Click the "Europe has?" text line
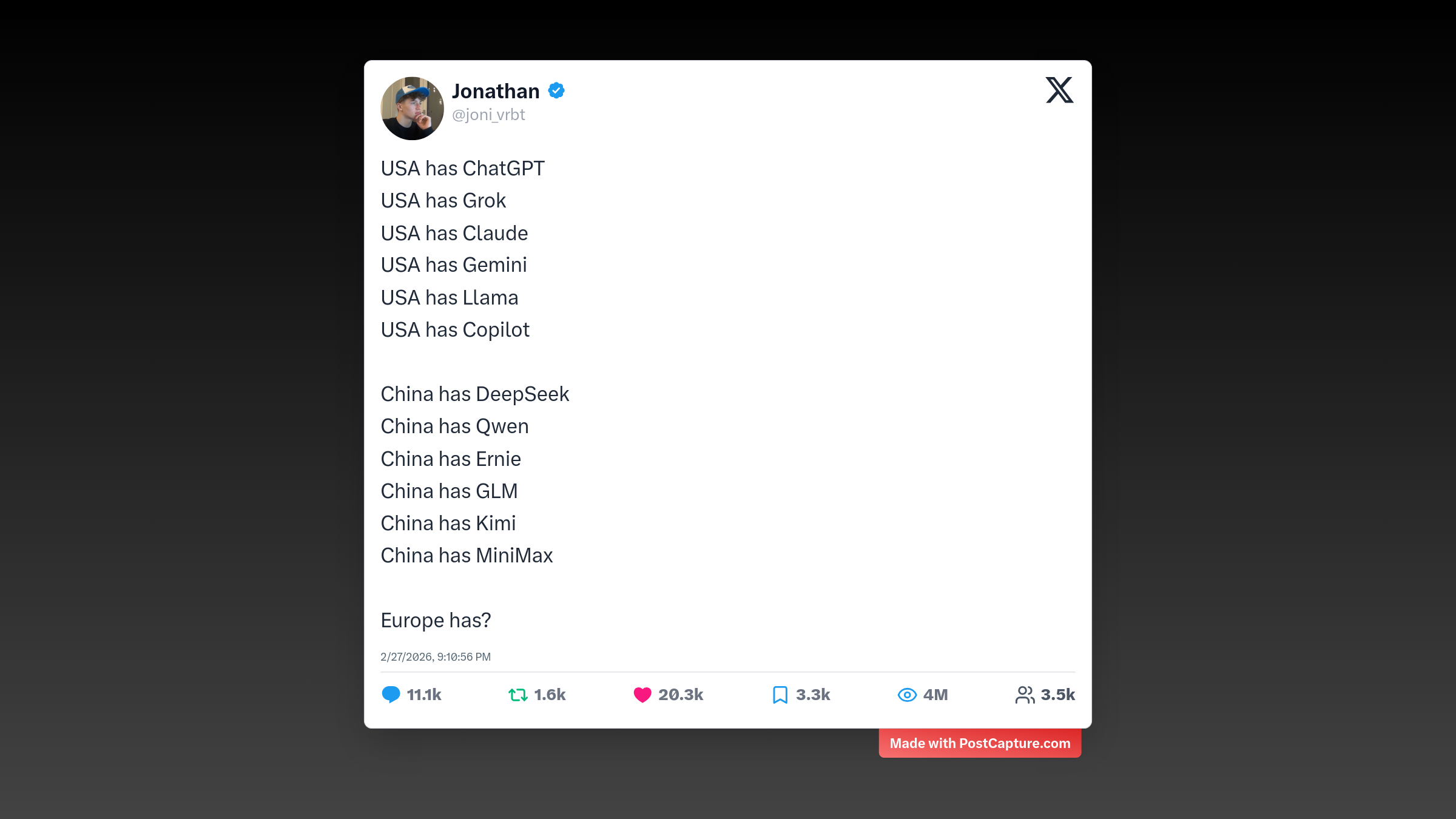Image resolution: width=1456 pixels, height=819 pixels. (x=436, y=620)
